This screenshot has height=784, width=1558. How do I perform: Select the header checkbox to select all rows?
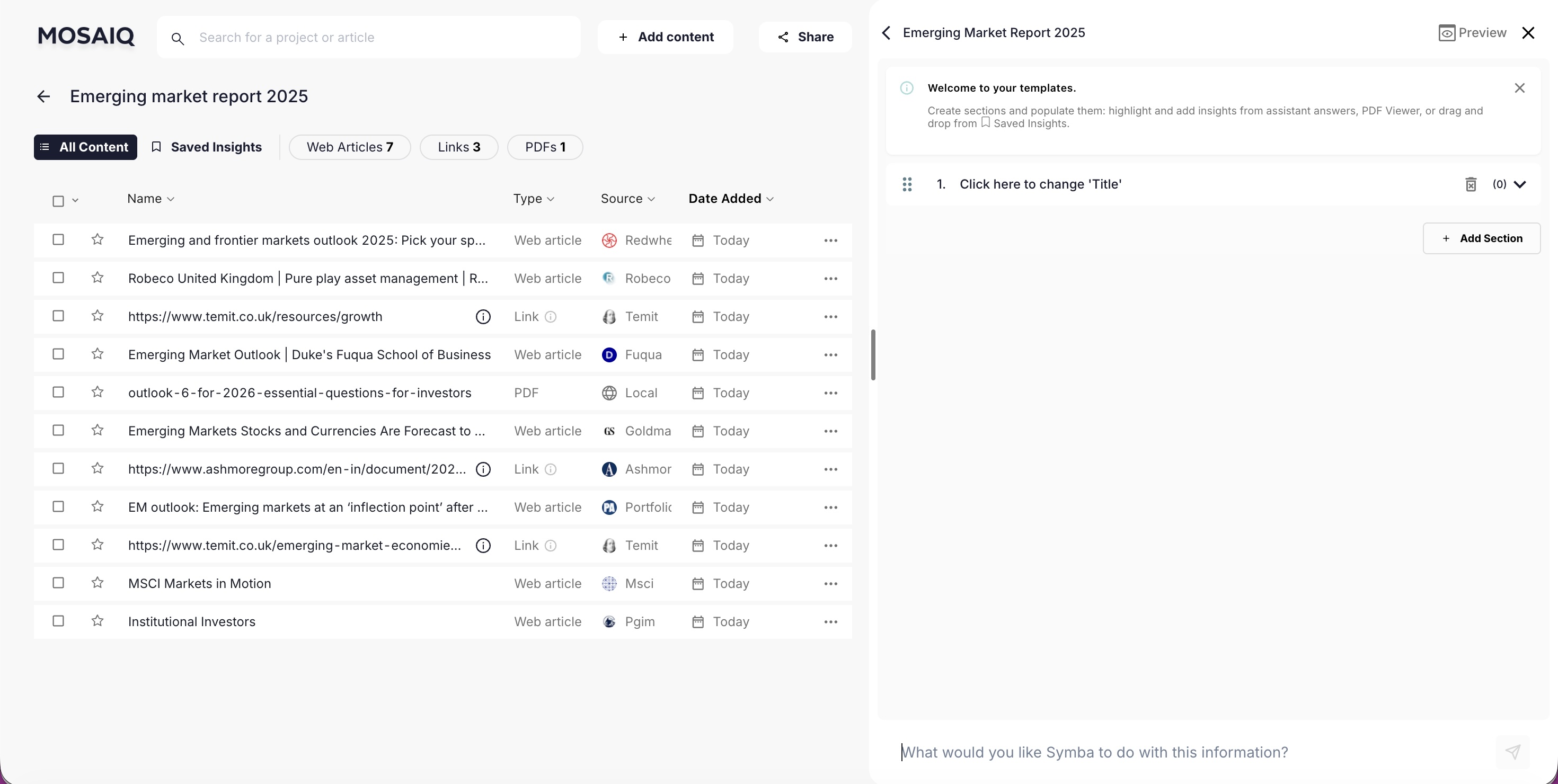58,200
